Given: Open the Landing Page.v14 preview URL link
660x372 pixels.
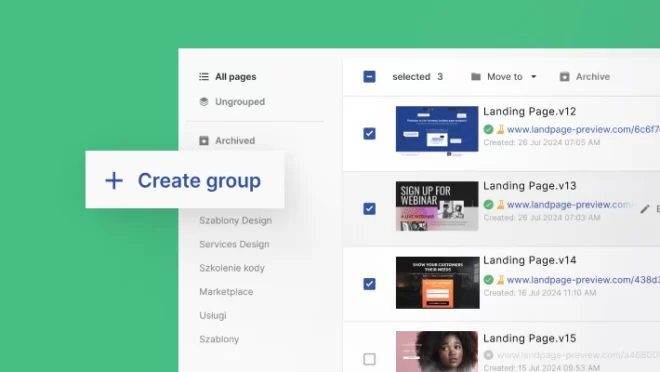Looking at the screenshot, I should tap(583, 279).
